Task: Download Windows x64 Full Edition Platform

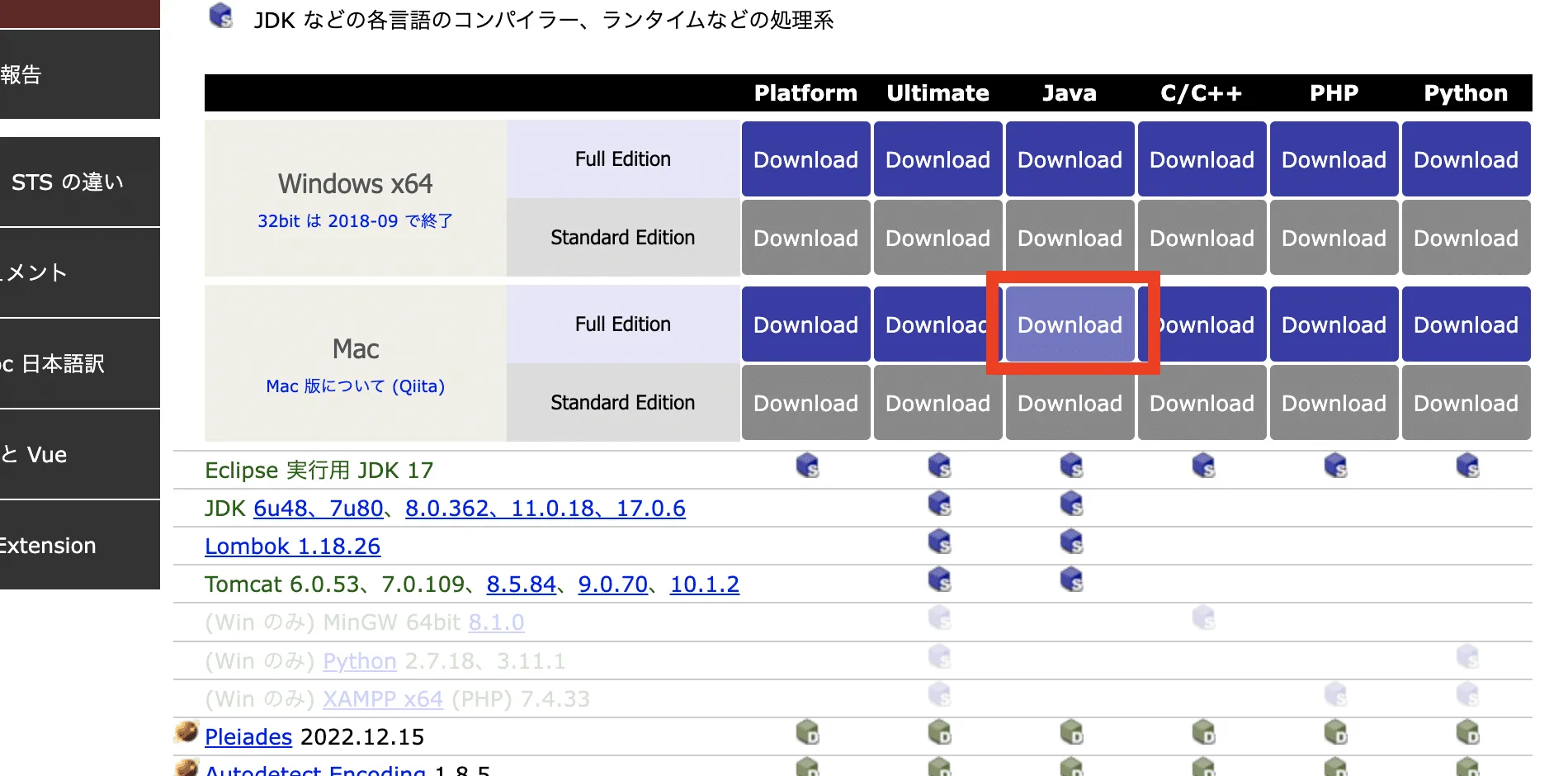Action: 806,159
